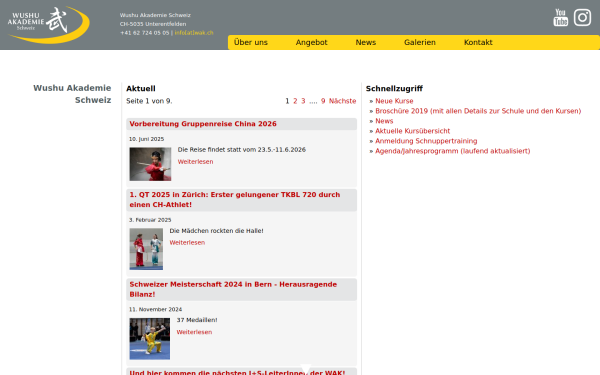
Task: Open the Instagram profile icon
Action: tap(582, 18)
